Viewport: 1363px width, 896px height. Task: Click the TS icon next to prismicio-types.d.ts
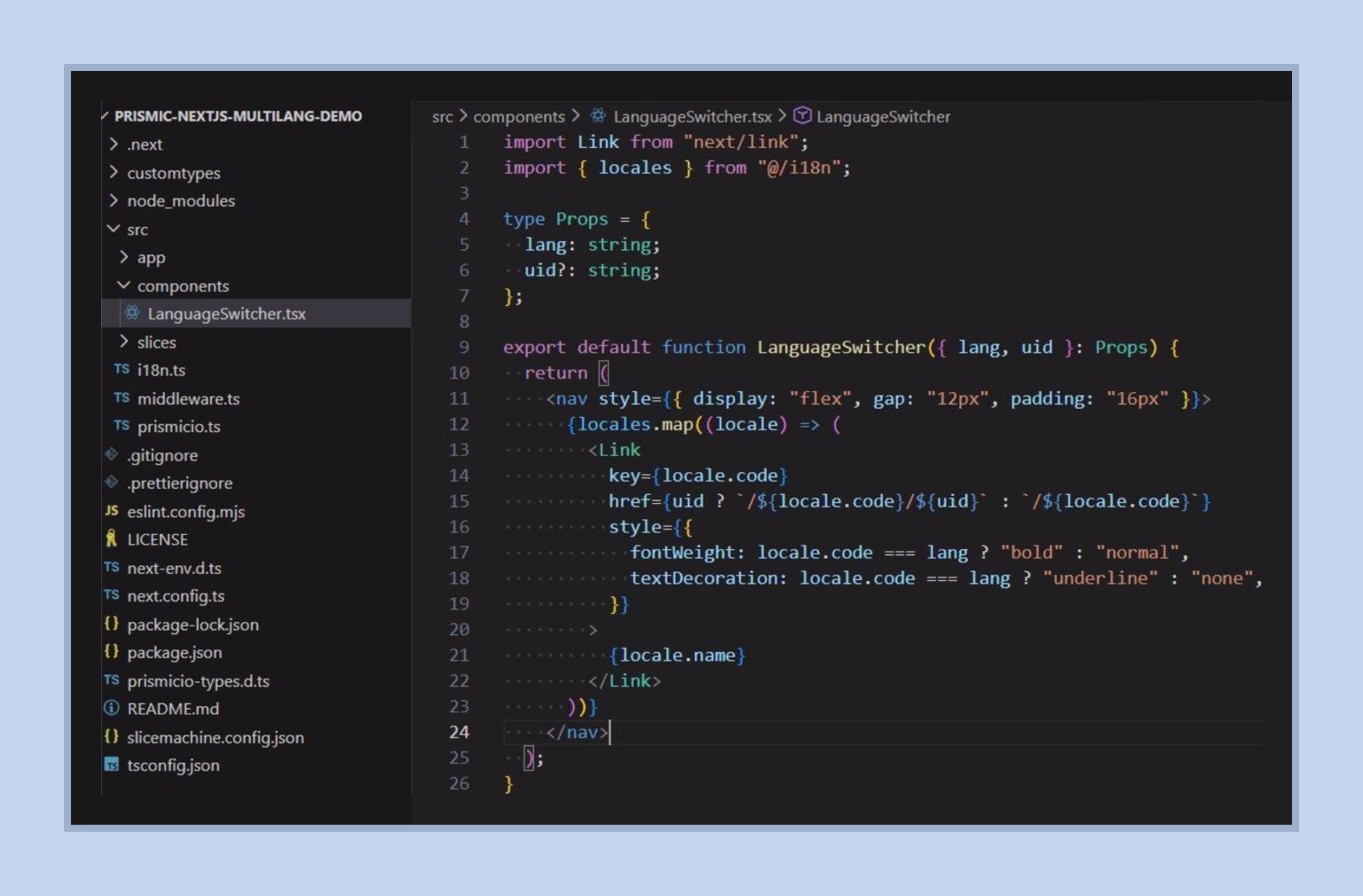pyautogui.click(x=112, y=680)
